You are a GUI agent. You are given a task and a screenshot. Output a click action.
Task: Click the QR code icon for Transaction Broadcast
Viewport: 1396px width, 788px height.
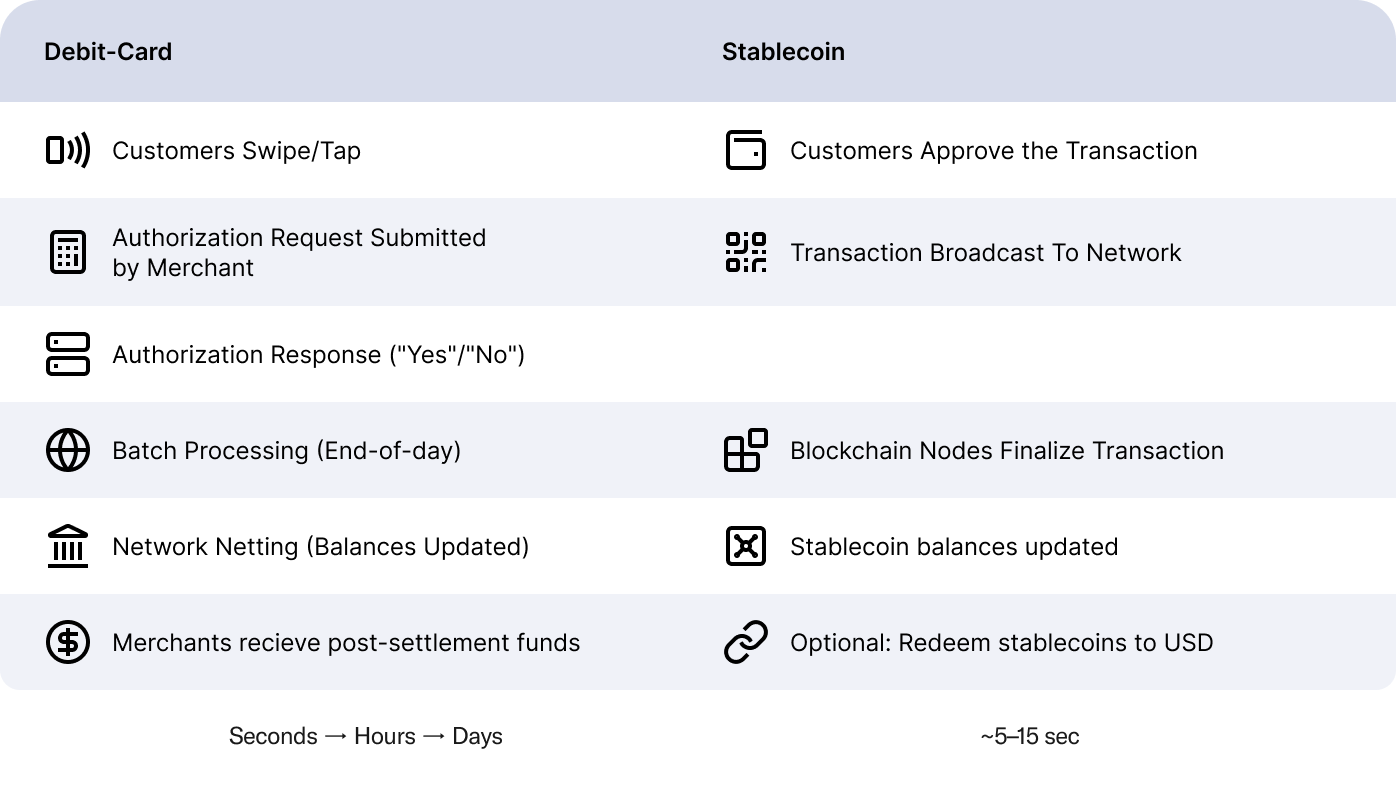coord(746,252)
